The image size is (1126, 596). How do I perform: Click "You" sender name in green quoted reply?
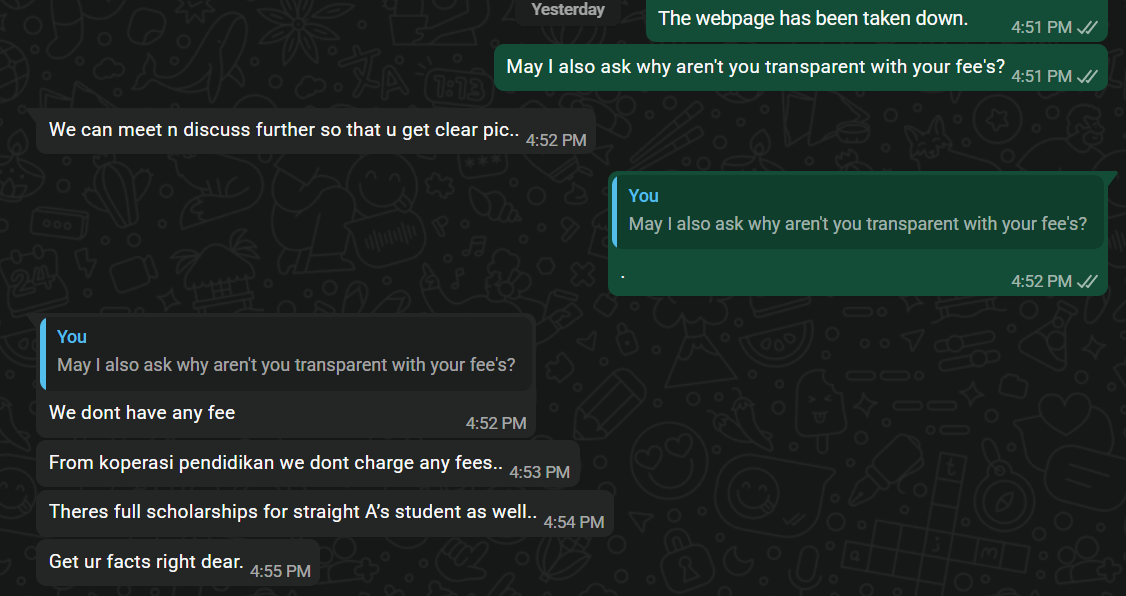(x=644, y=196)
